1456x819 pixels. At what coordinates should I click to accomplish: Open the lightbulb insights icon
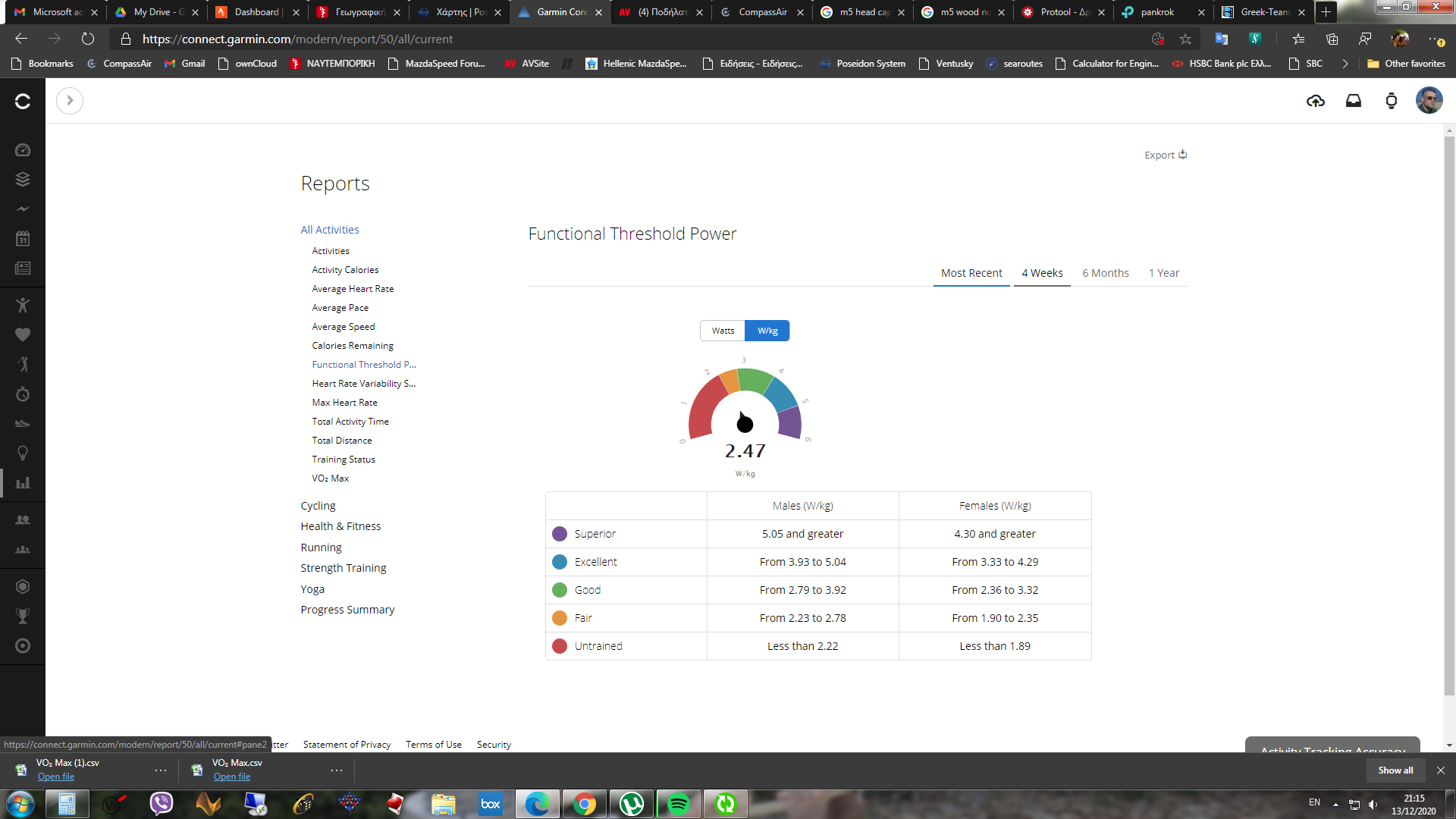23,453
